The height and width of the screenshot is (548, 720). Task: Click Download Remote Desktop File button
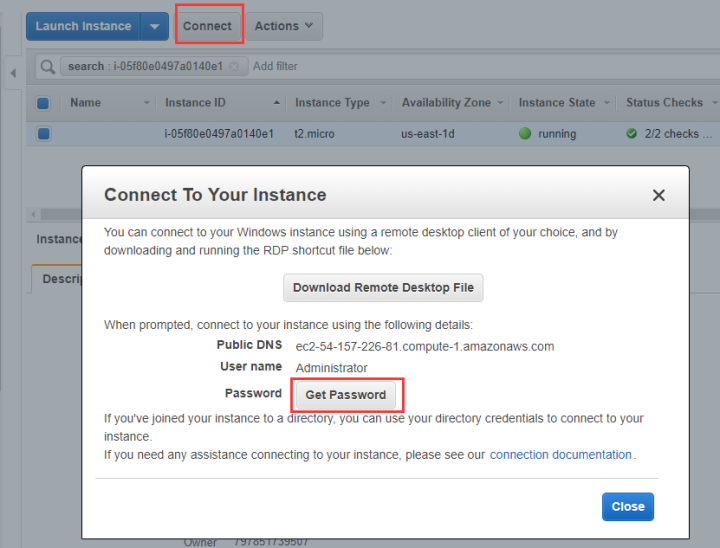(x=383, y=288)
